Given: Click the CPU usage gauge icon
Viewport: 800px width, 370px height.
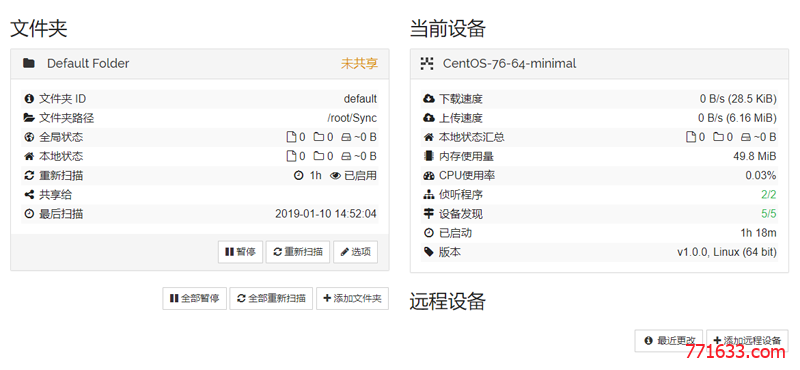Looking at the screenshot, I should 429,176.
